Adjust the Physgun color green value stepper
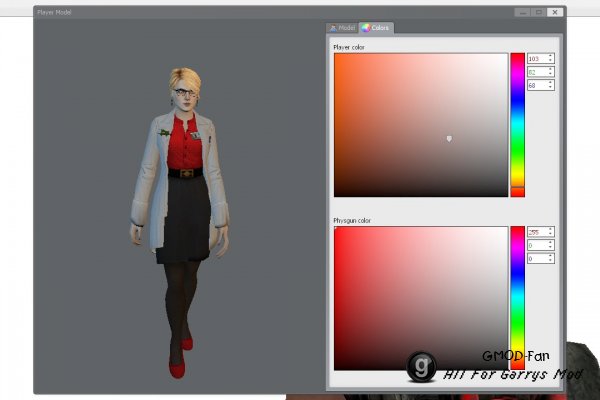Viewport: 600px width, 400px height. point(551,245)
